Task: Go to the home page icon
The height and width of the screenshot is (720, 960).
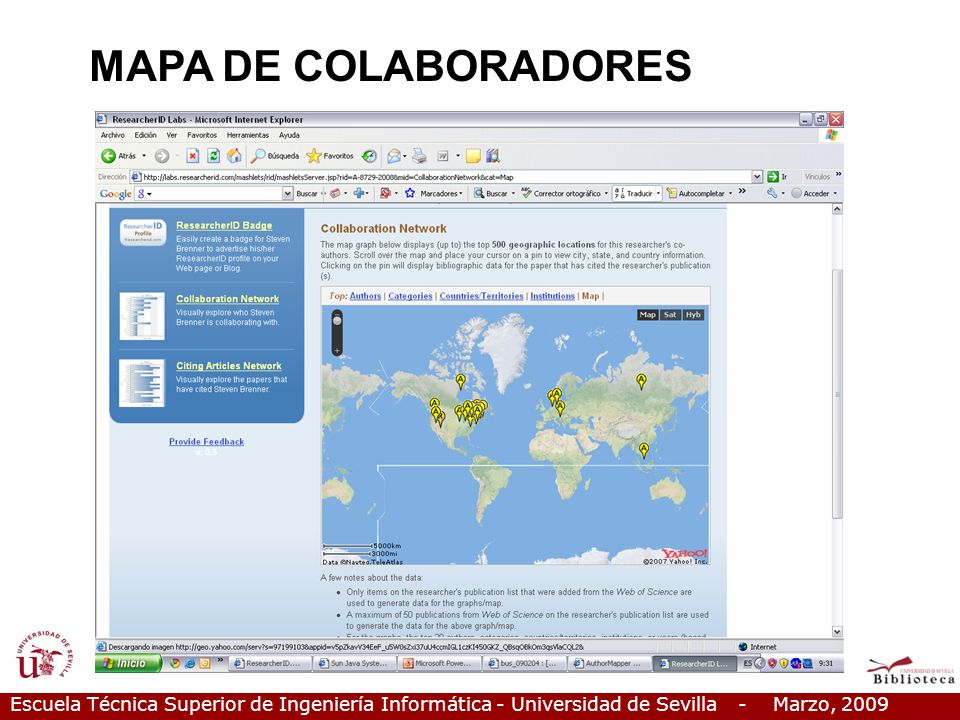Action: coord(234,156)
